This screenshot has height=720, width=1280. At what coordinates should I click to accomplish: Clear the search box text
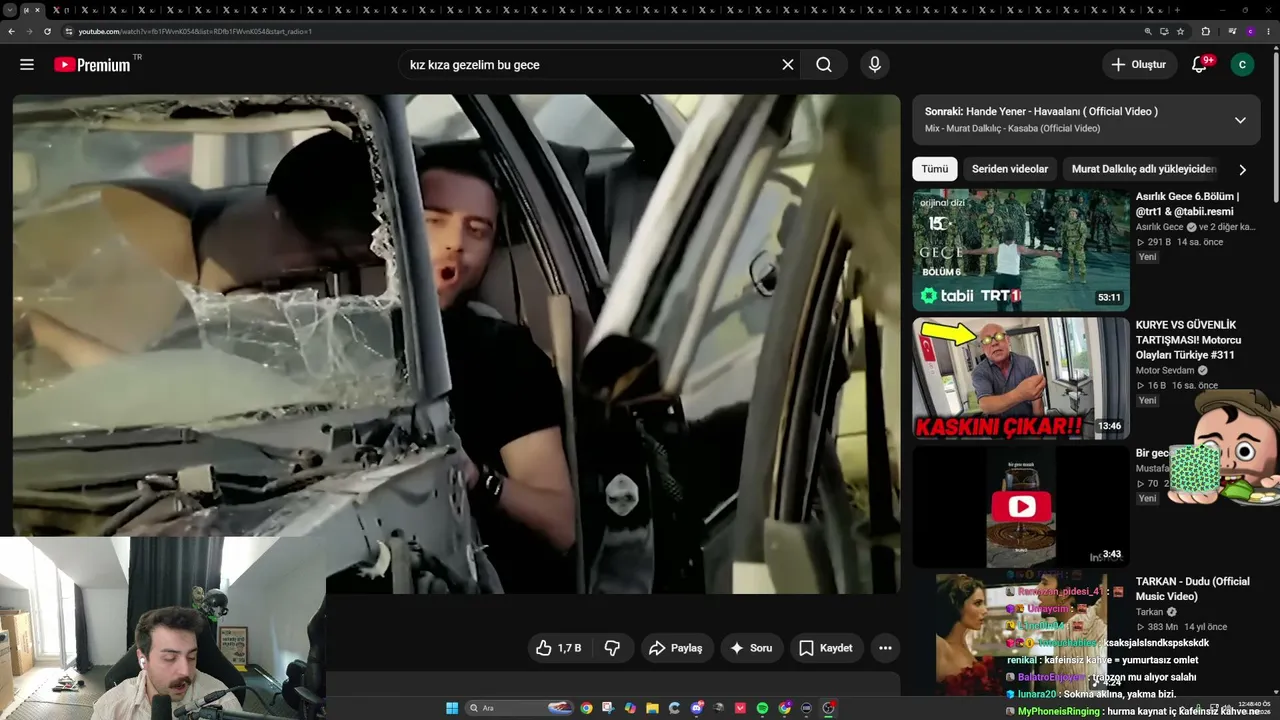(x=788, y=64)
